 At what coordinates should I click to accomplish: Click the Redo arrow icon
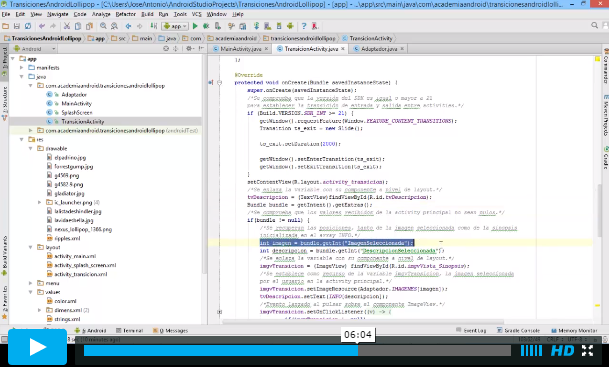pyautogui.click(x=53, y=26)
